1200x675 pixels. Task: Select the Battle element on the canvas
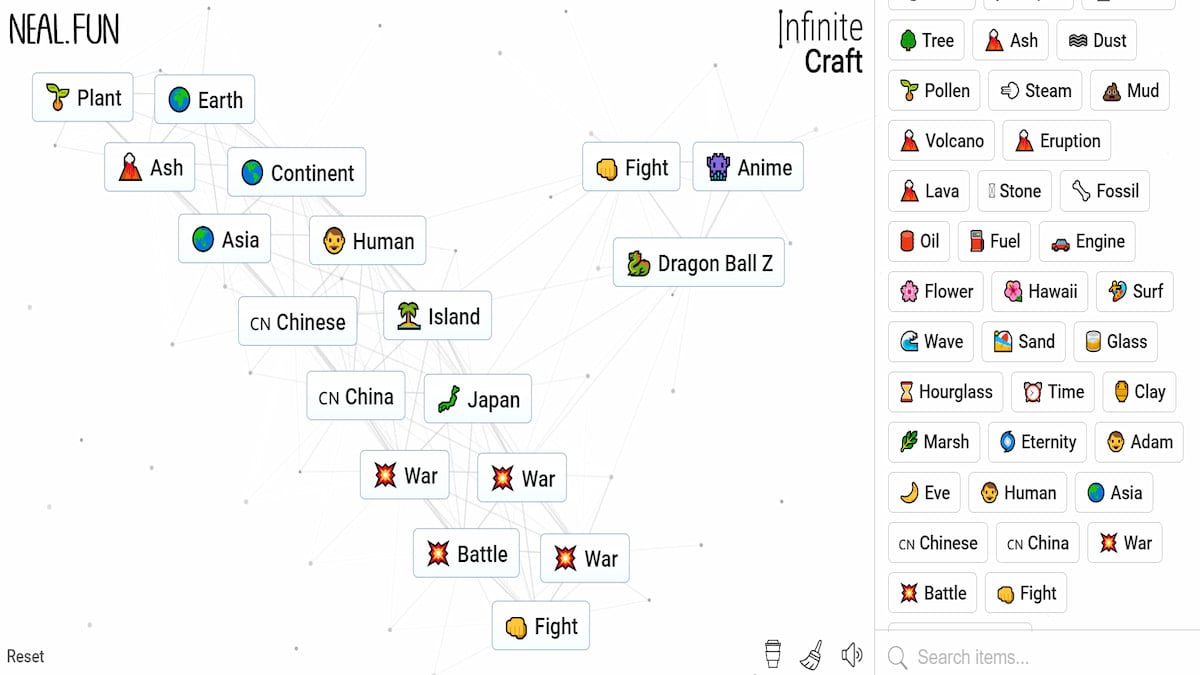coord(466,553)
